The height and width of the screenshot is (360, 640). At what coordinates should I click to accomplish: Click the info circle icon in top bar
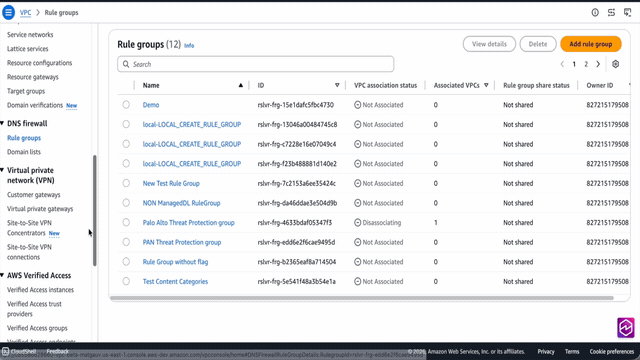pos(595,13)
